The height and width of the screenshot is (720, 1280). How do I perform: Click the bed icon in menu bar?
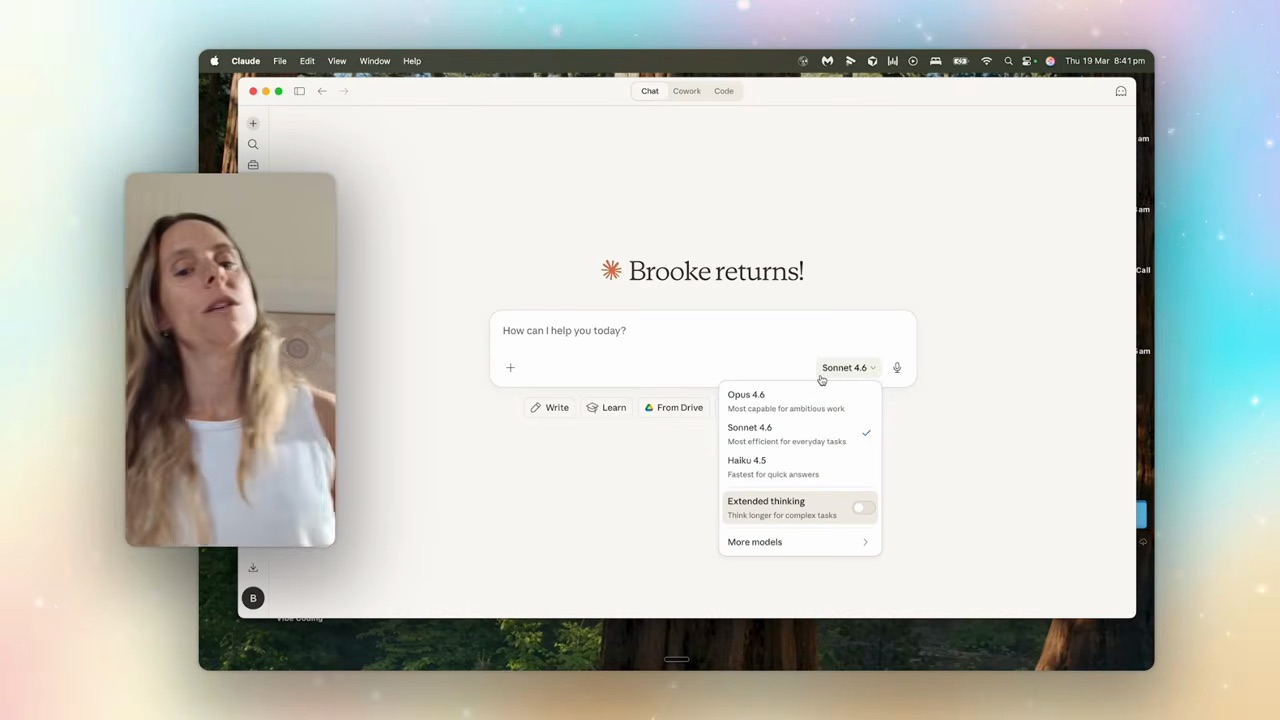(935, 61)
